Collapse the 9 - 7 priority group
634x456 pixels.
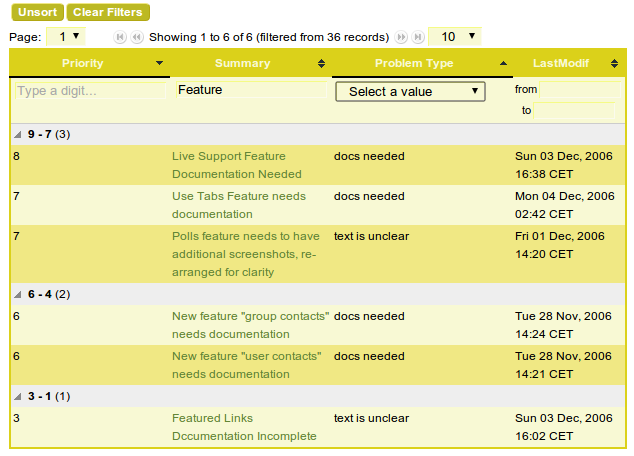tap(19, 134)
